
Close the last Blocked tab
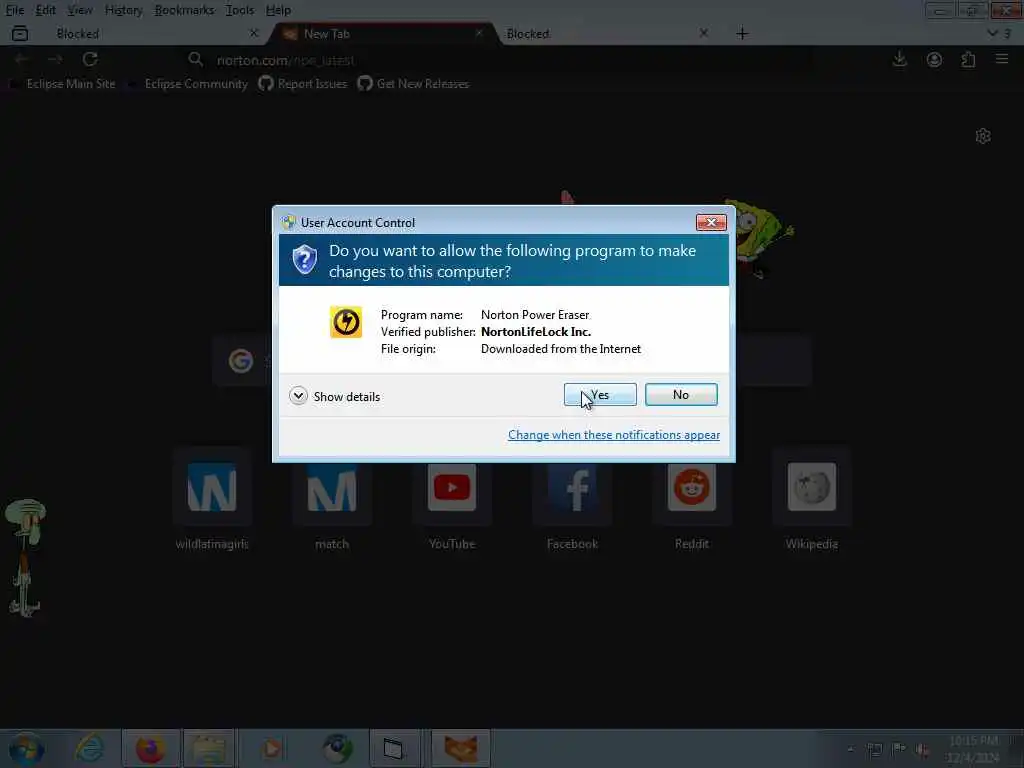[x=703, y=33]
